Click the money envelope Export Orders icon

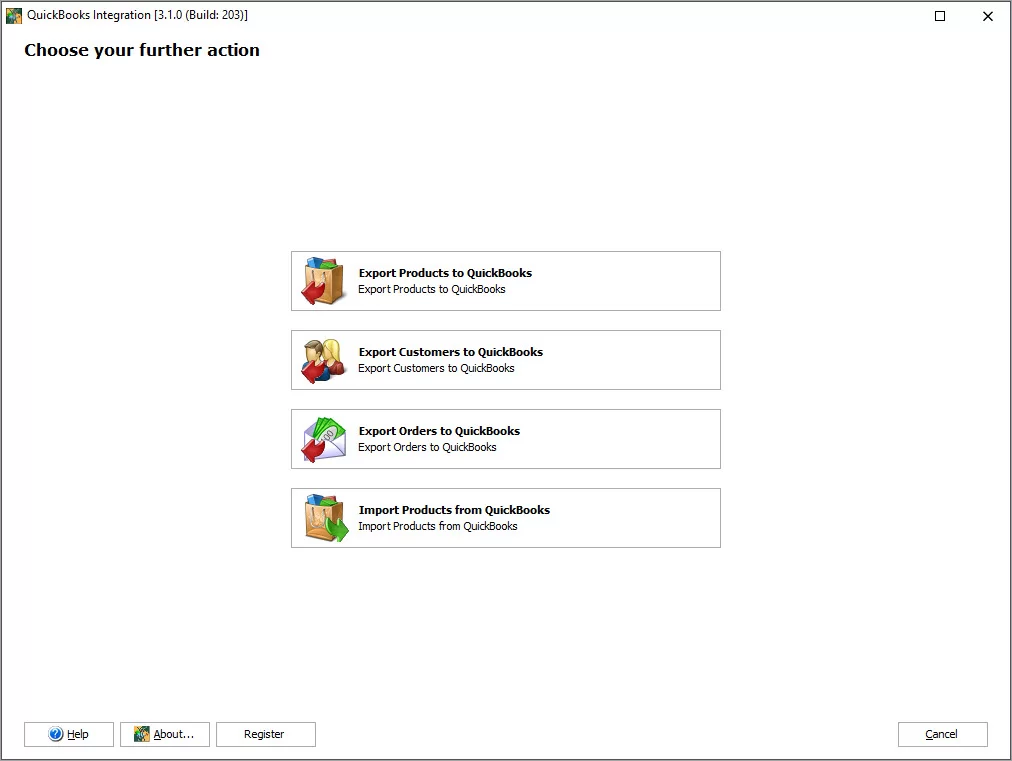[x=324, y=440]
